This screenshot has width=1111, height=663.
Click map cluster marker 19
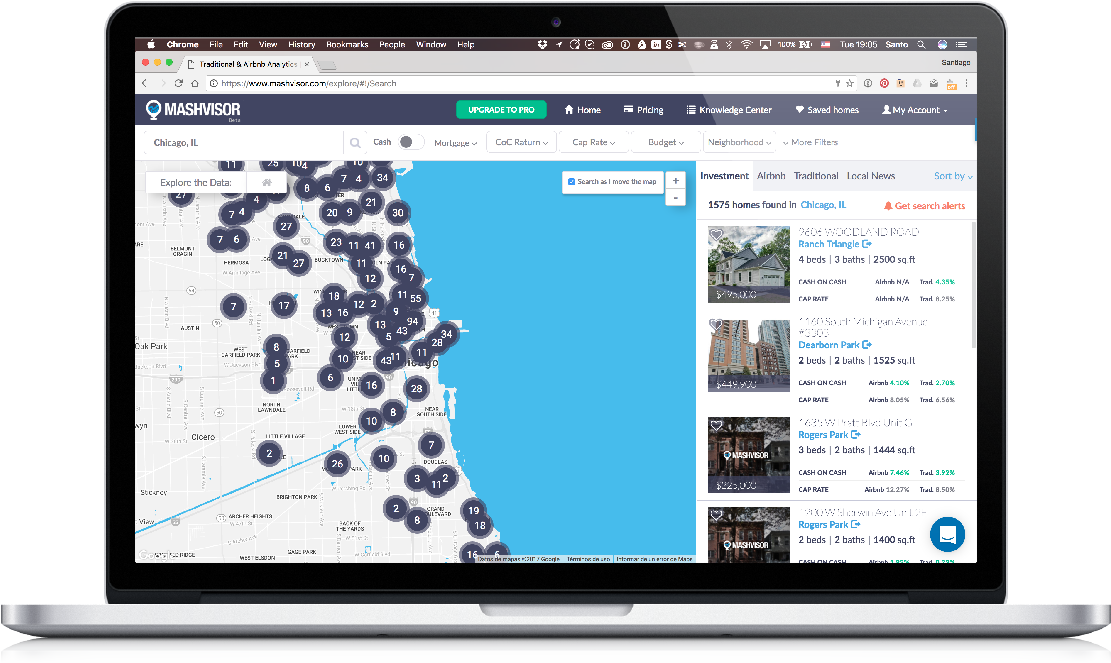point(473,510)
